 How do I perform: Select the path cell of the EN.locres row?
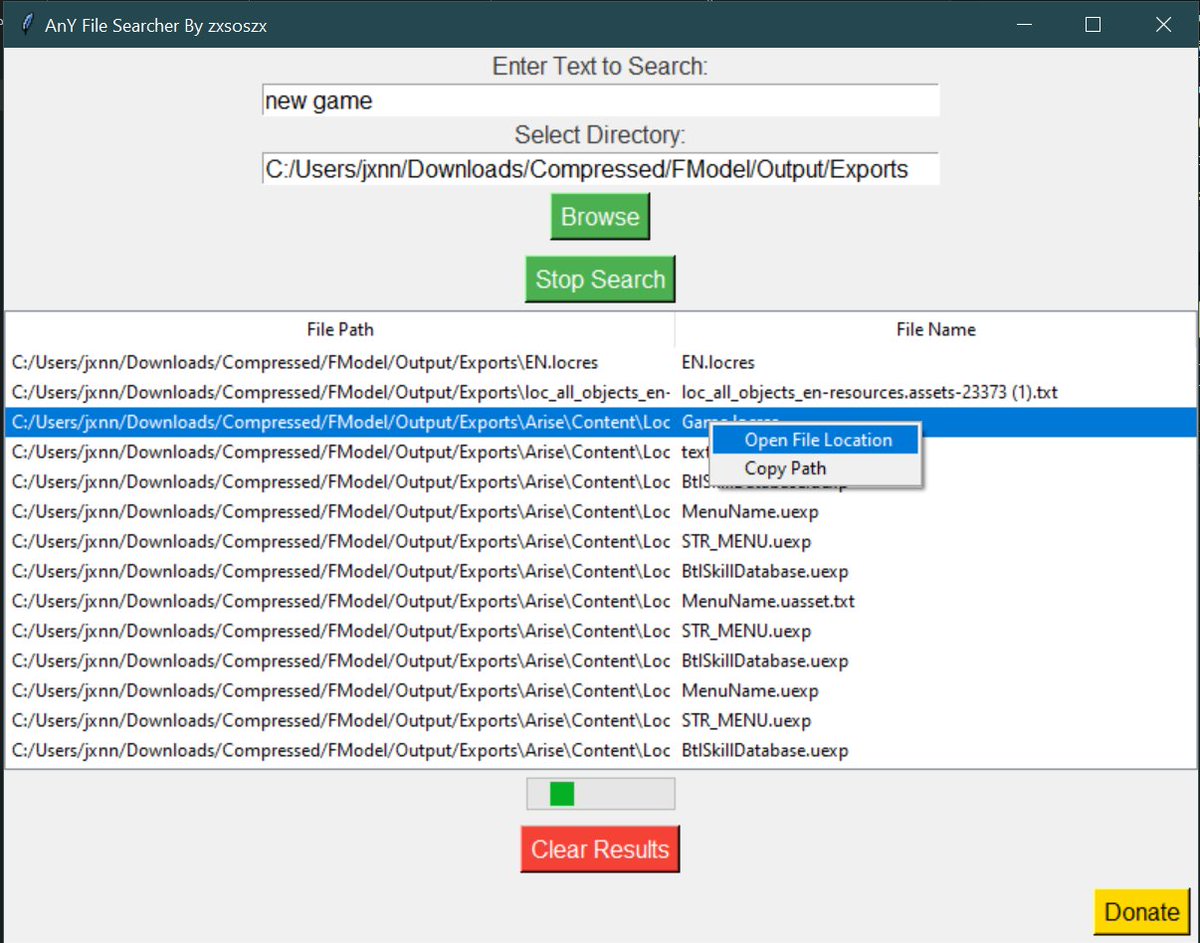340,362
